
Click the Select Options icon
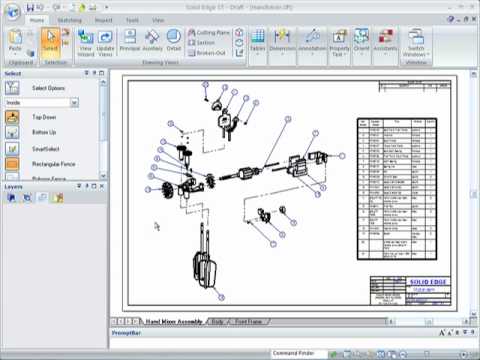pyautogui.click(x=12, y=88)
